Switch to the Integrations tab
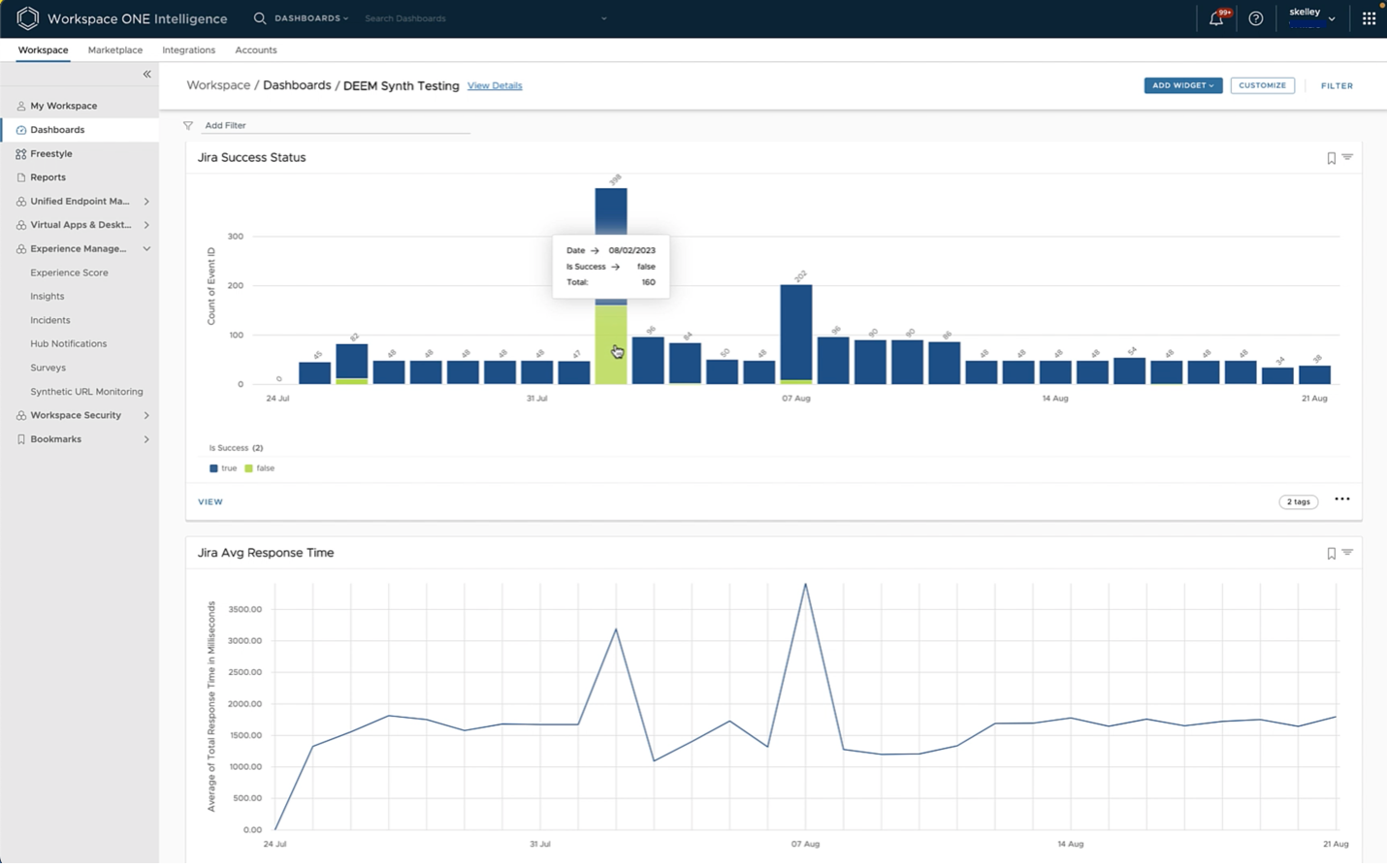The width and height of the screenshot is (1387, 868). pyautogui.click(x=188, y=50)
